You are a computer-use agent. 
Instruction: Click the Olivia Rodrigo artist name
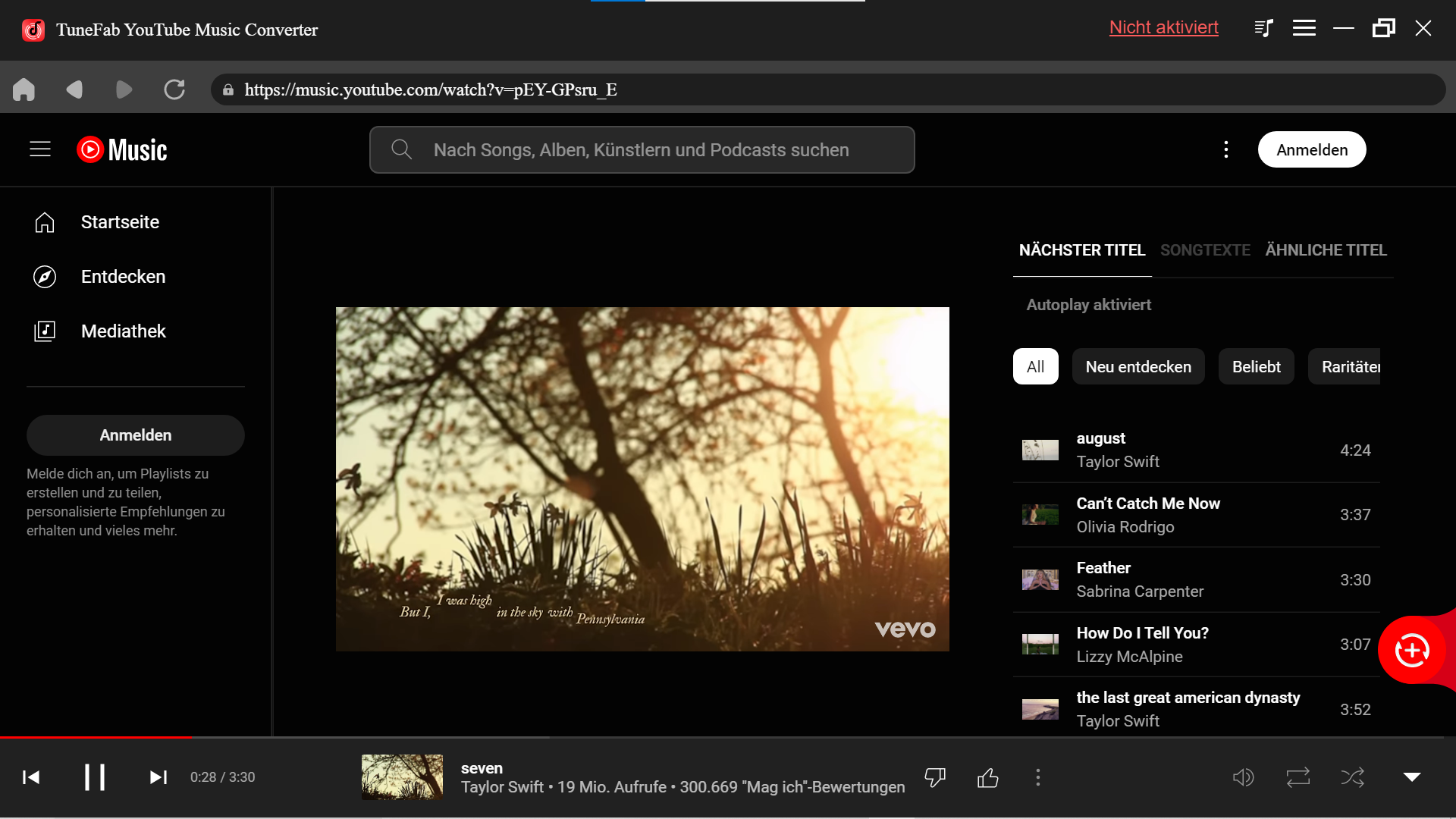click(x=1125, y=527)
